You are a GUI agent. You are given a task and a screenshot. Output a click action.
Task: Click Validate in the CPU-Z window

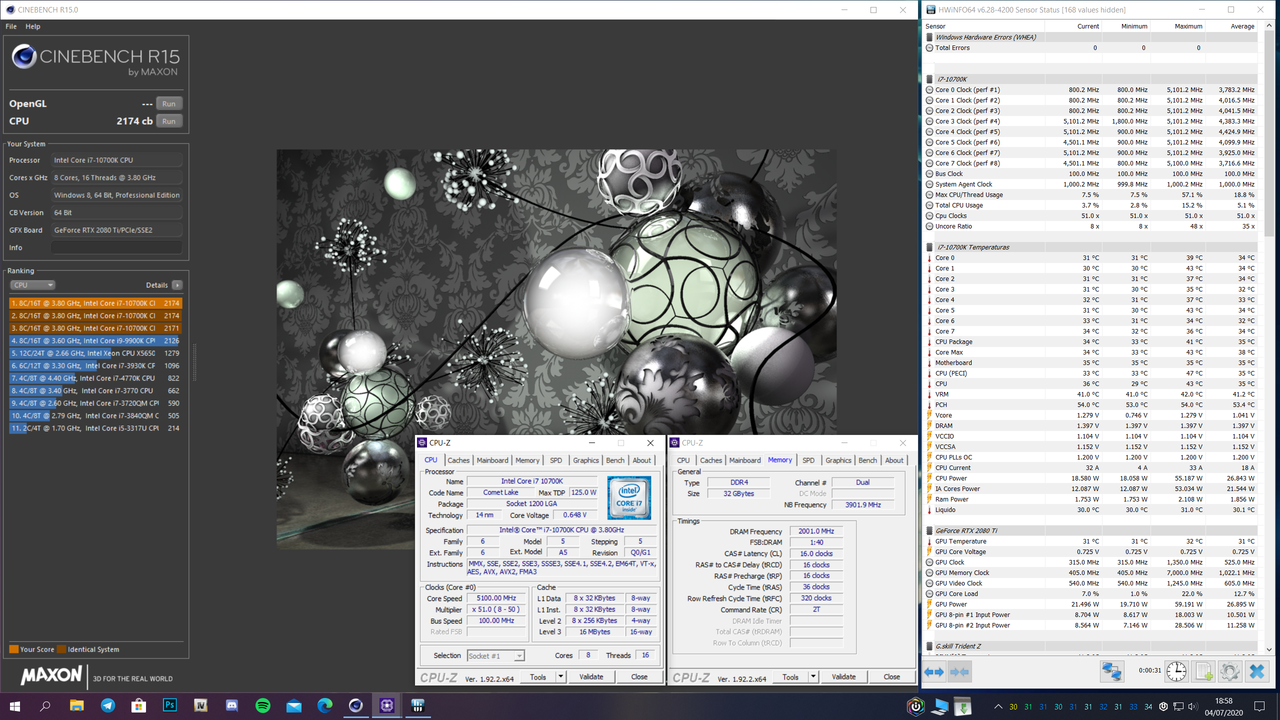click(x=591, y=676)
